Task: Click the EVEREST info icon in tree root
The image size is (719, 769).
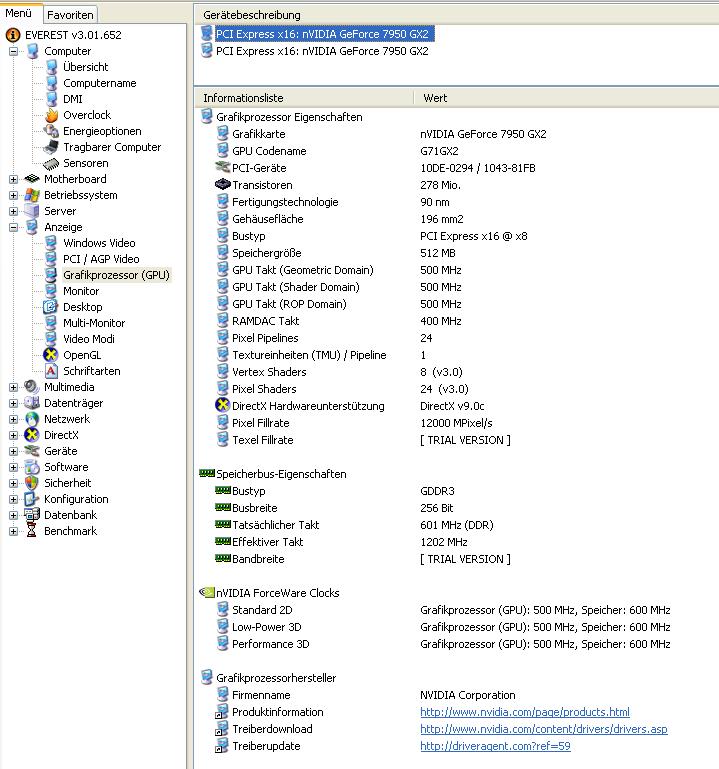Action: pyautogui.click(x=13, y=35)
